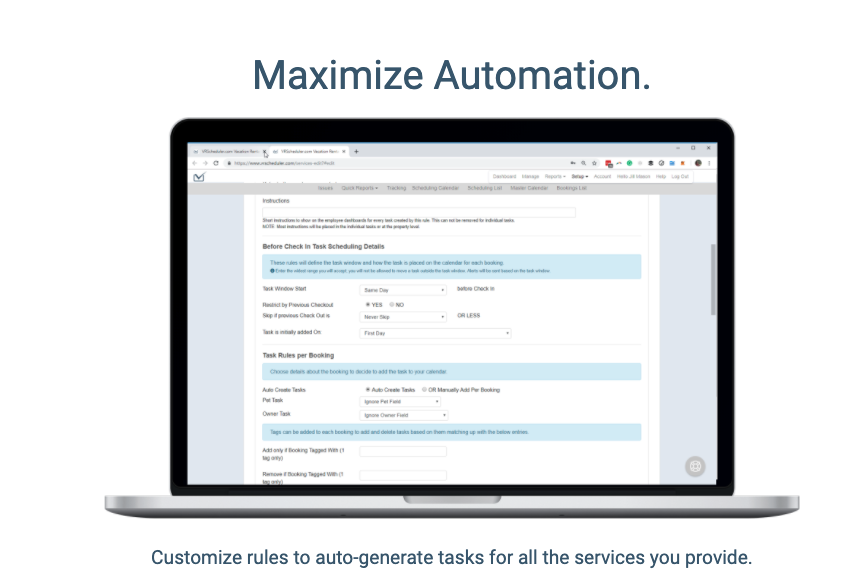Go to the Tracking subnav item

pos(396,188)
